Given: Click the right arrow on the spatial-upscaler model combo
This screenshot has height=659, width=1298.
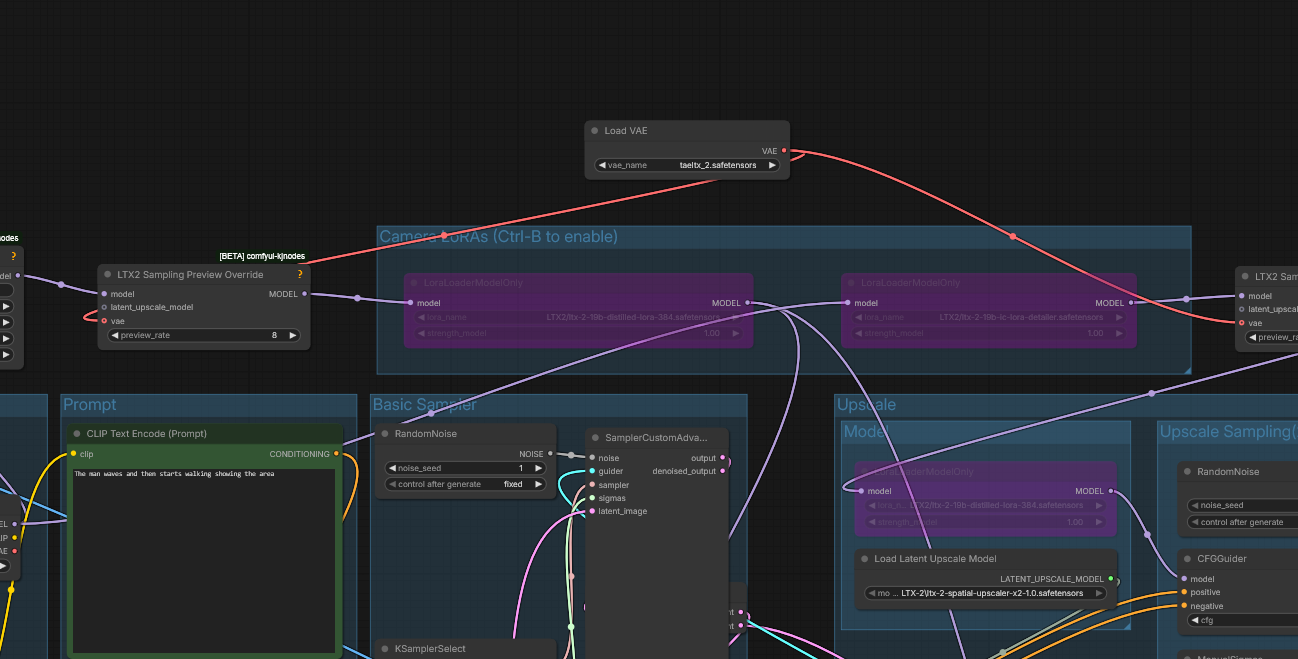Looking at the screenshot, I should tap(1100, 593).
